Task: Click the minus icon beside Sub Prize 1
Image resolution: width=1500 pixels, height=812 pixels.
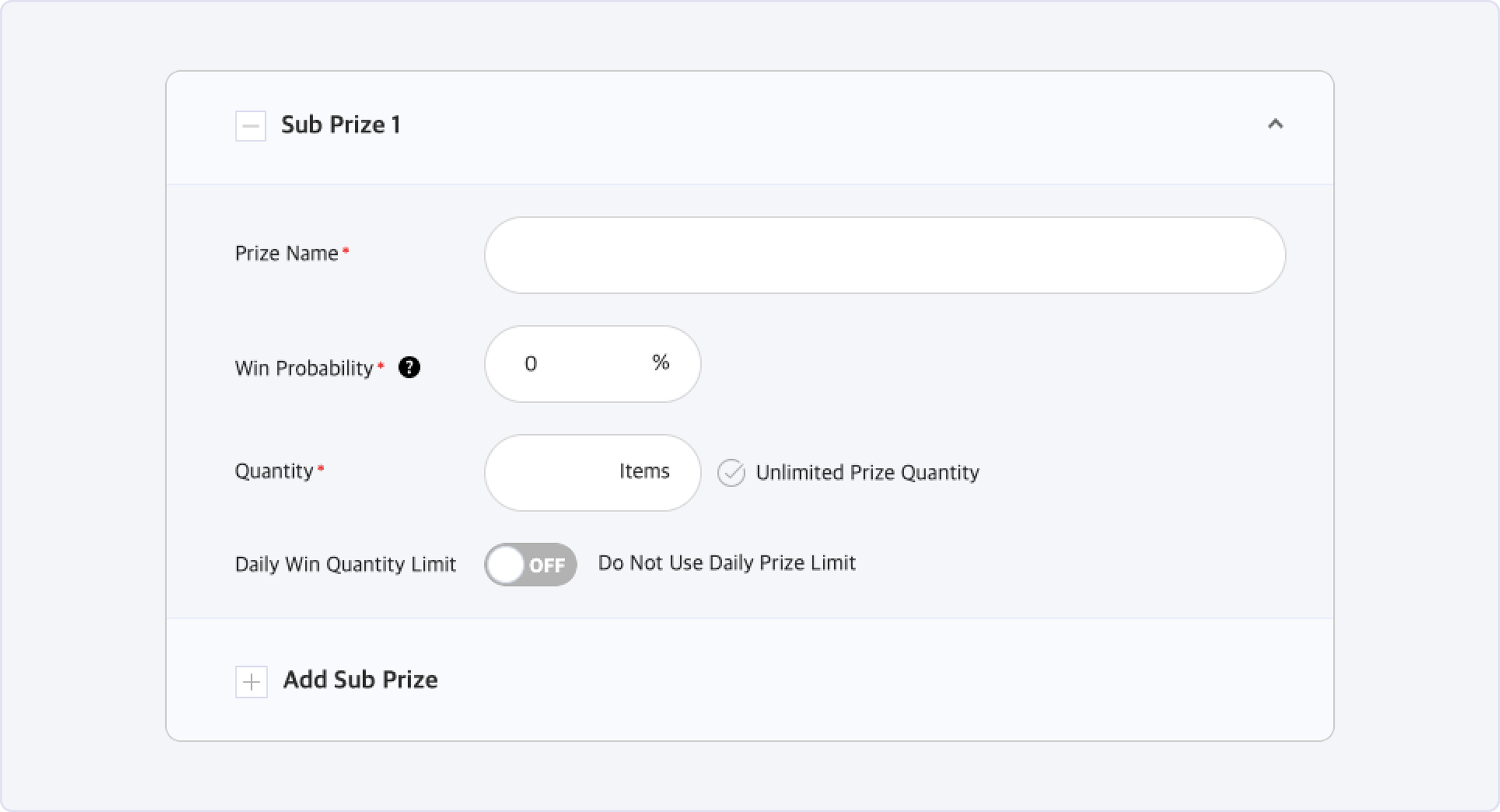Action: [250, 126]
